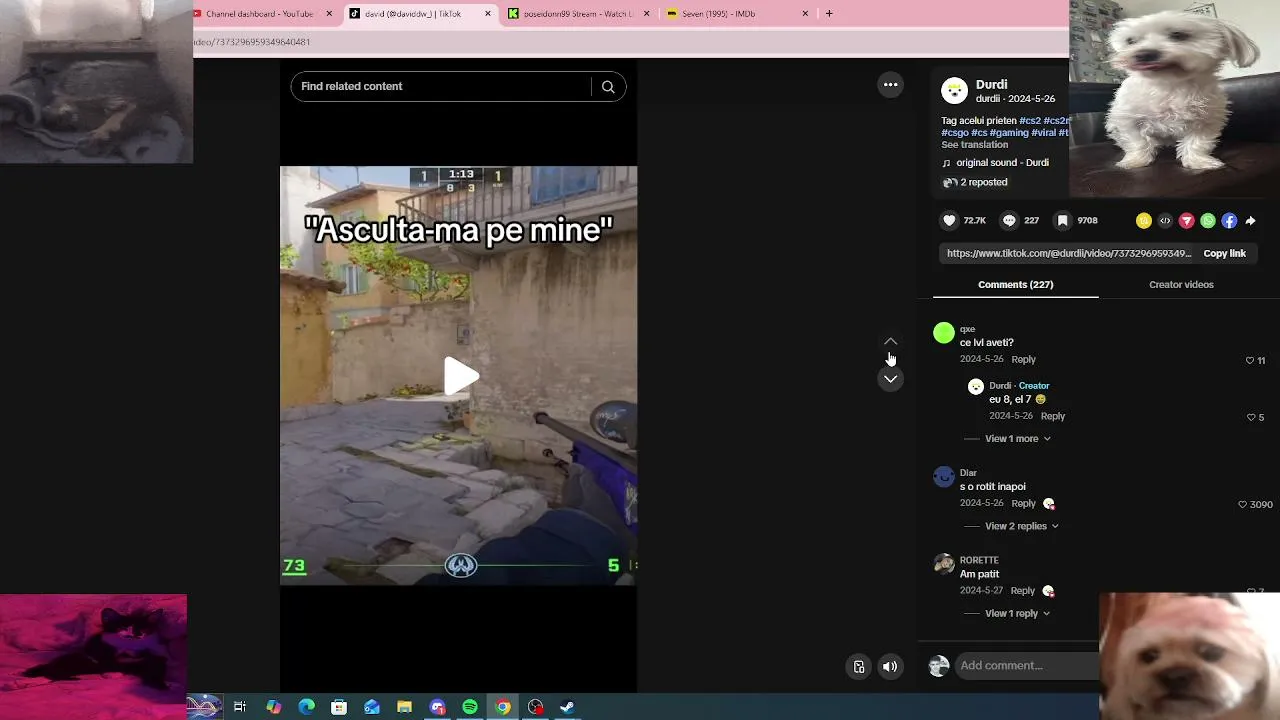Click the tiktok.com video URL text

click(1069, 254)
